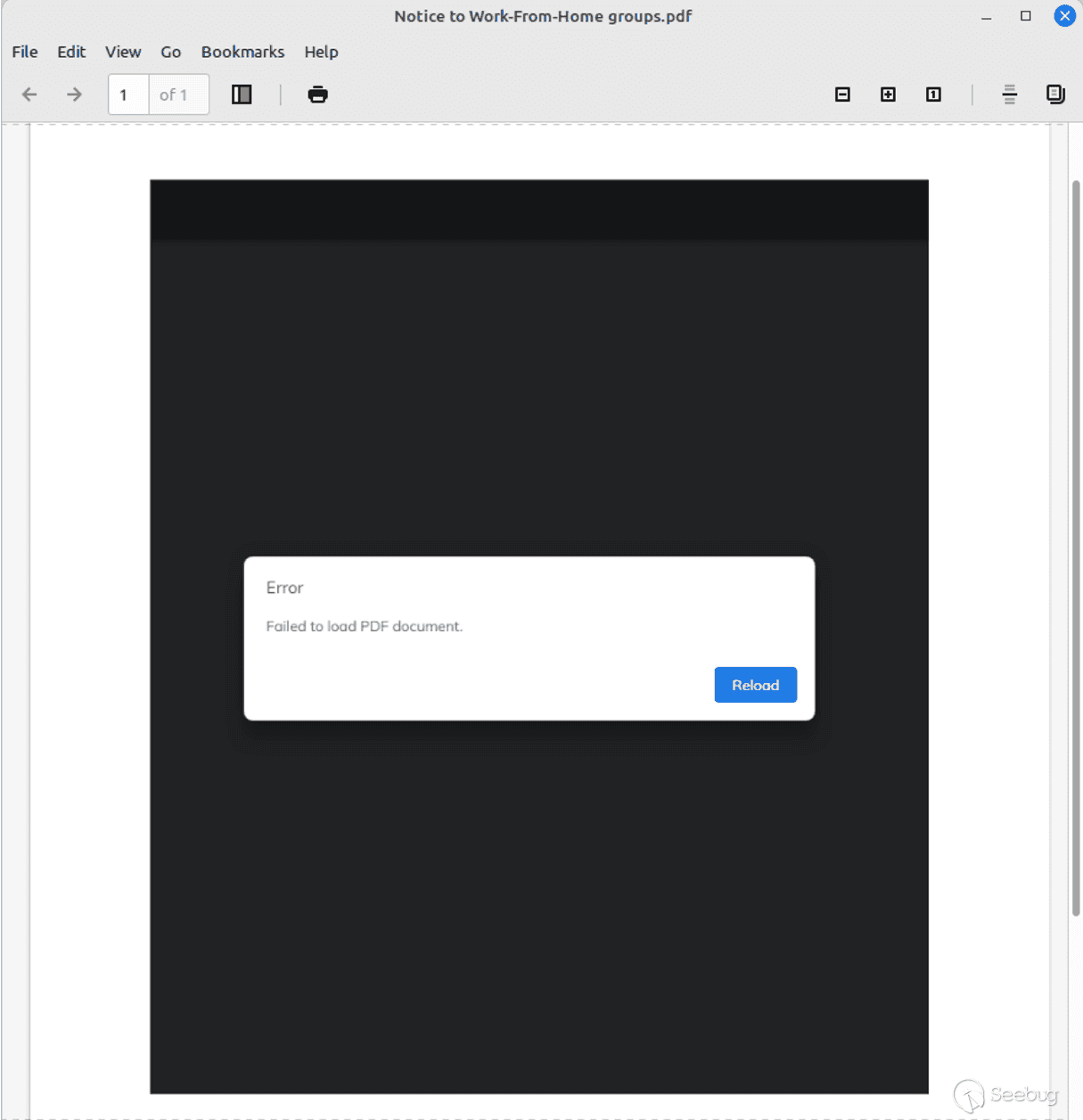The image size is (1083, 1120).
Task: Toggle the sidebar panel visibility
Action: click(x=241, y=94)
